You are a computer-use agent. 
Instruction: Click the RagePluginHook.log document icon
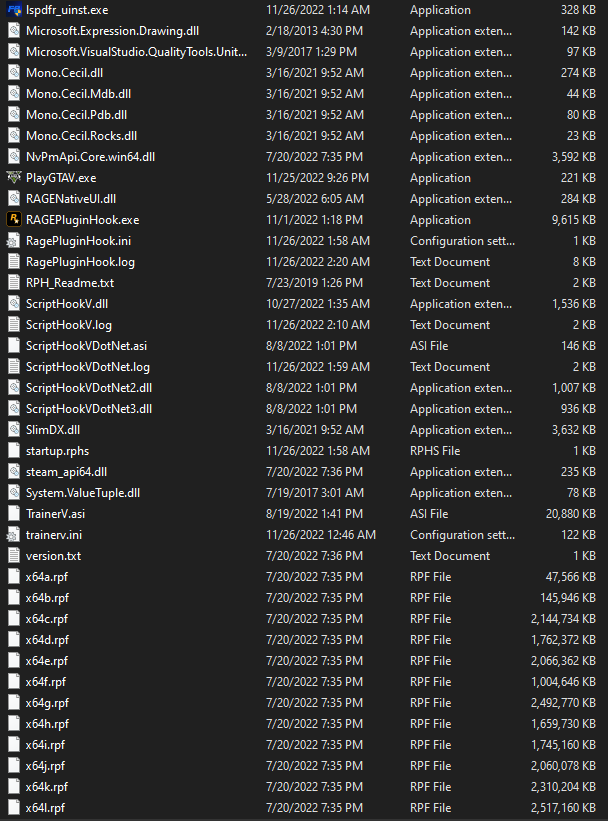(x=14, y=262)
